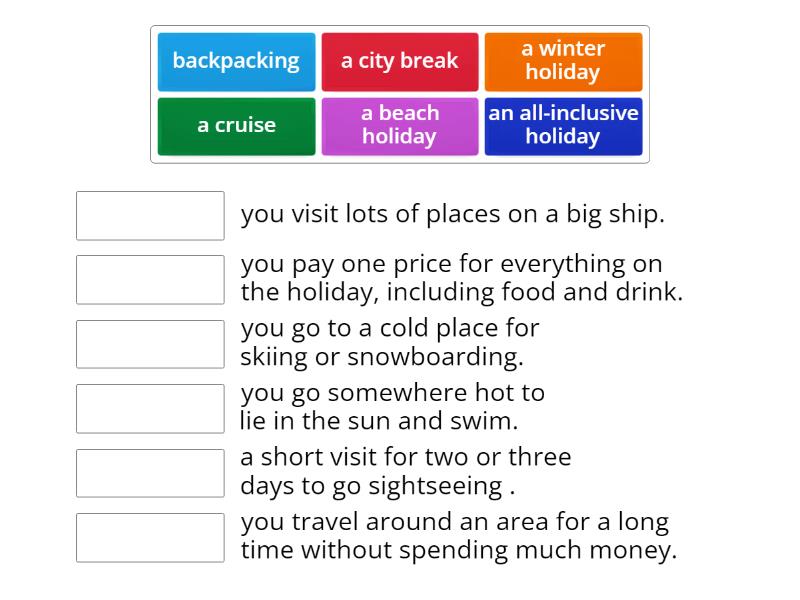
Task: Click the definition about travelling without spending much money
Action: pyautogui.click(x=458, y=536)
